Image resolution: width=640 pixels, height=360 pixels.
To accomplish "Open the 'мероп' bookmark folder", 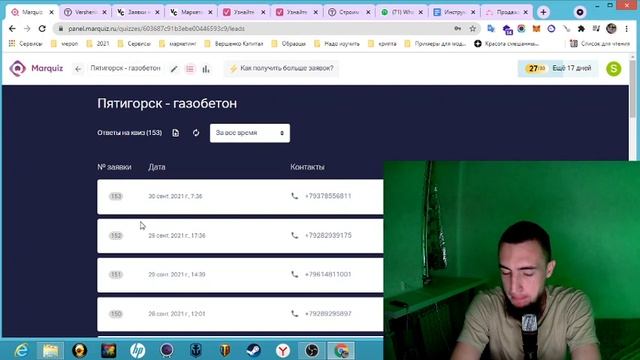I will tap(64, 44).
